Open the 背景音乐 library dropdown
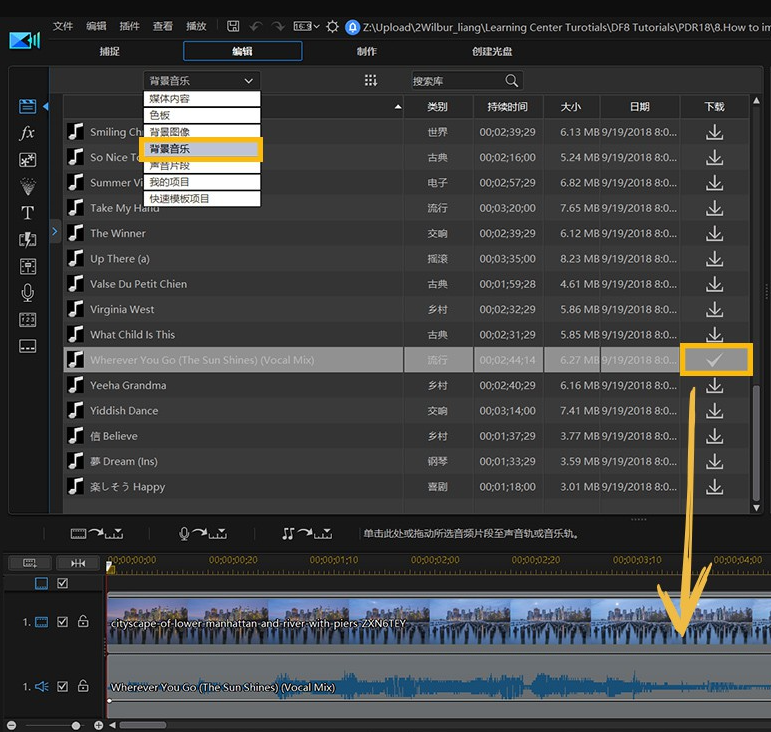 pos(202,81)
